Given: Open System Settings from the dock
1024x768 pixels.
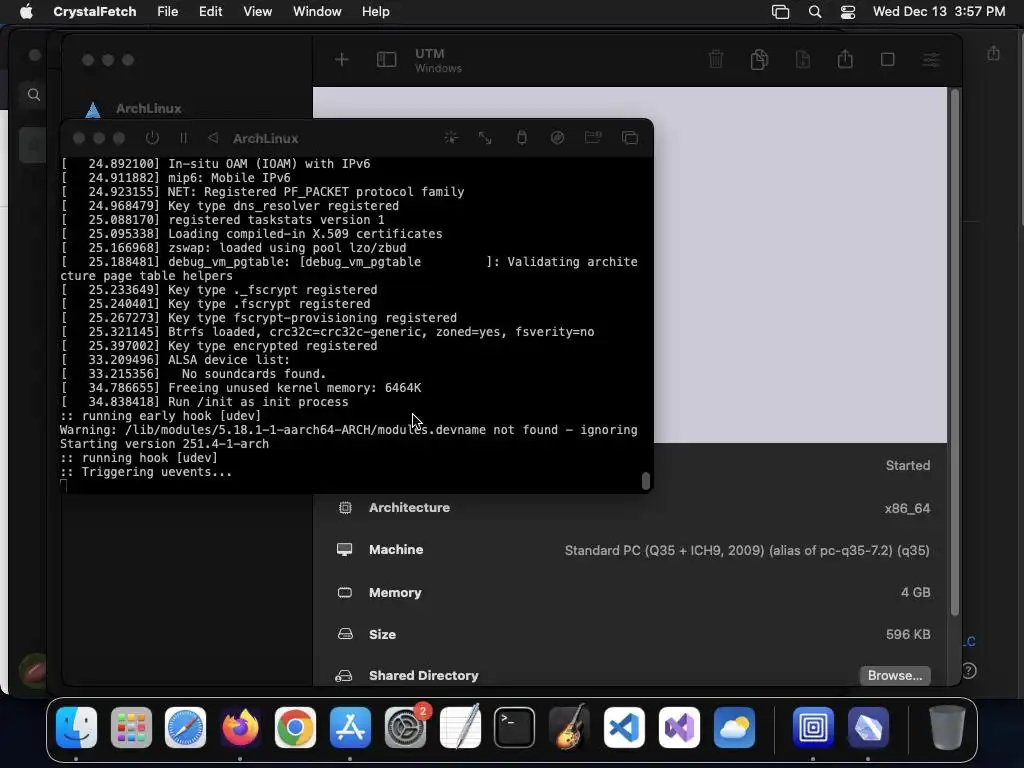Looking at the screenshot, I should point(405,727).
